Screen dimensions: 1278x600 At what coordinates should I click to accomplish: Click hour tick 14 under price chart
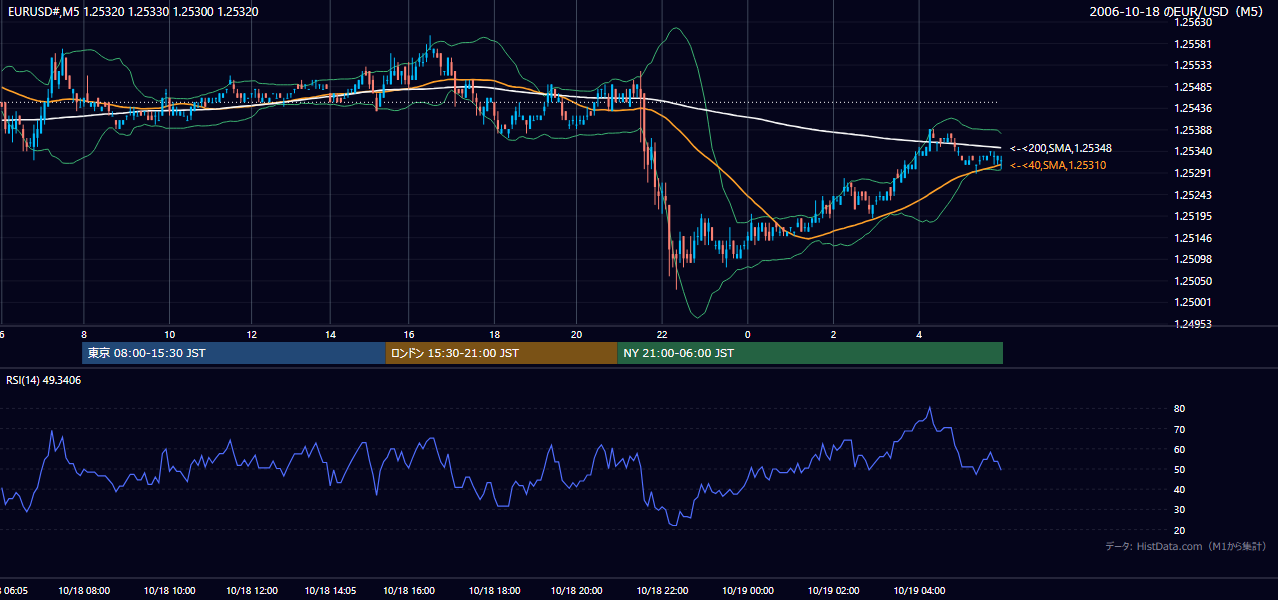tap(331, 335)
